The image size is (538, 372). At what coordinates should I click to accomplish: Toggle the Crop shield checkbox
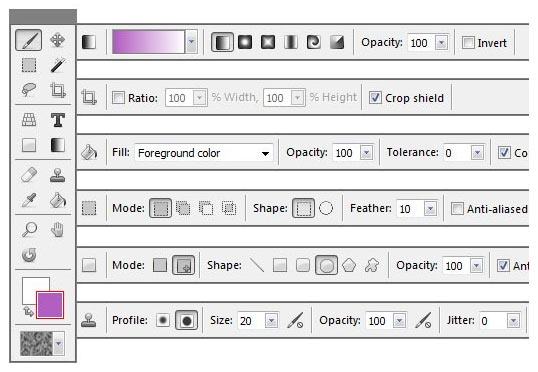click(x=375, y=98)
